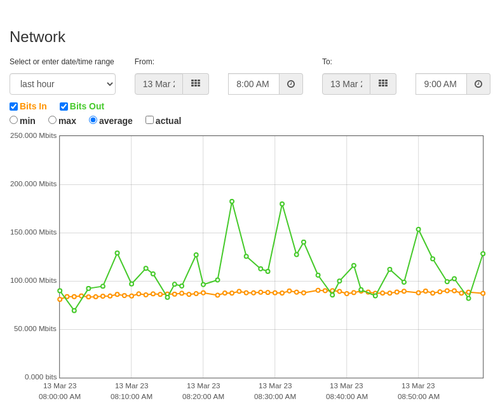Open the To time clock picker icon
Screen dimensions: 500x403
click(x=478, y=84)
